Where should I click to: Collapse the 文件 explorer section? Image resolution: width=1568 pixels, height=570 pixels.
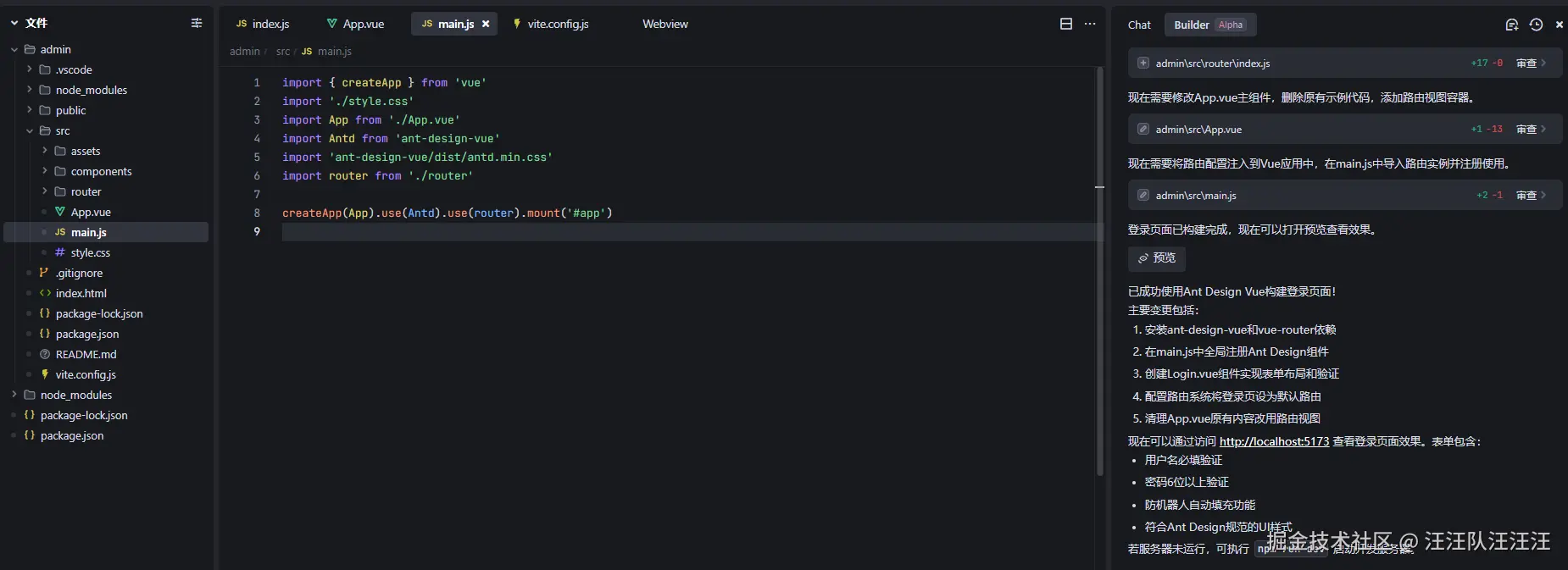(14, 23)
